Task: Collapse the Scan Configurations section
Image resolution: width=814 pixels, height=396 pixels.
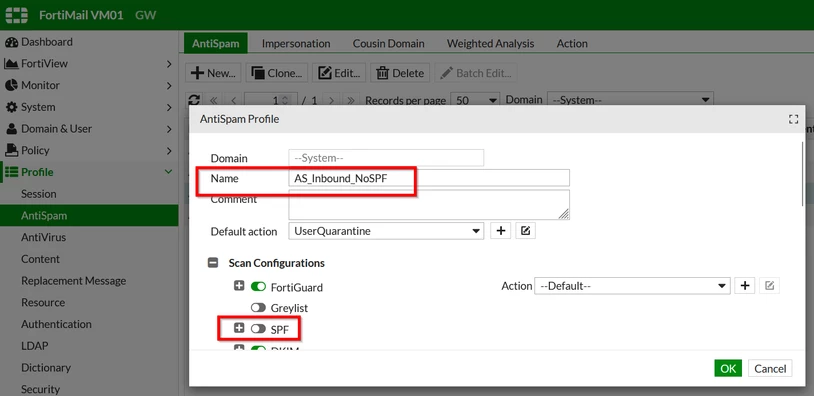Action: click(x=213, y=263)
